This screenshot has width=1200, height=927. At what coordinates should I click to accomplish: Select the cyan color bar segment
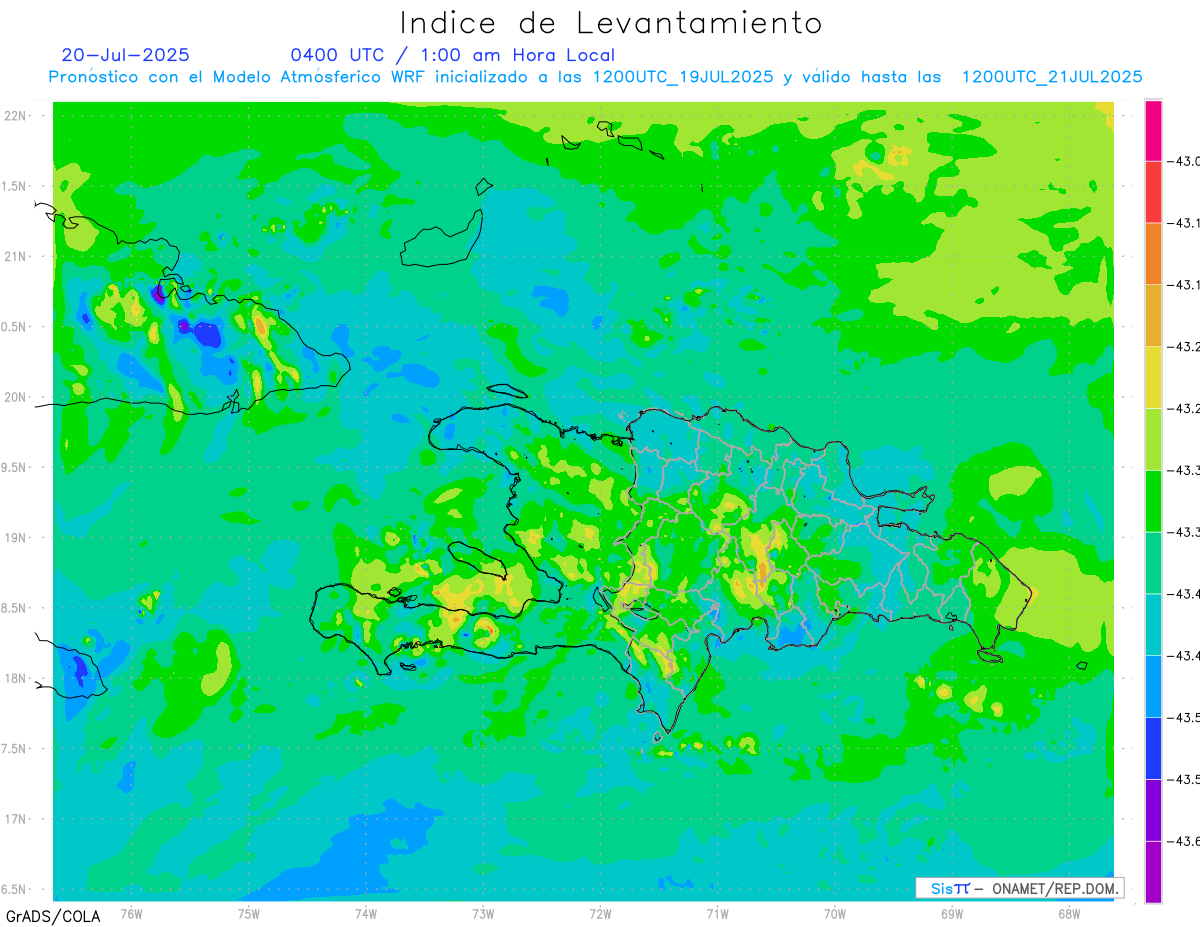(1153, 624)
